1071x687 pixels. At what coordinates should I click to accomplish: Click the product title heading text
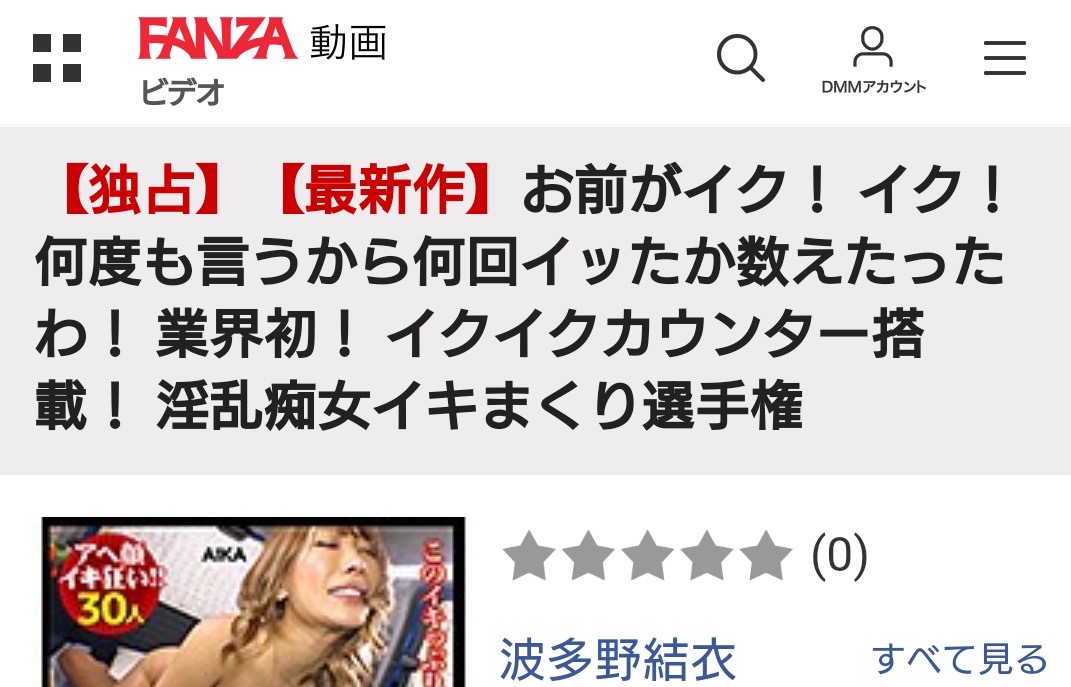(x=519, y=298)
